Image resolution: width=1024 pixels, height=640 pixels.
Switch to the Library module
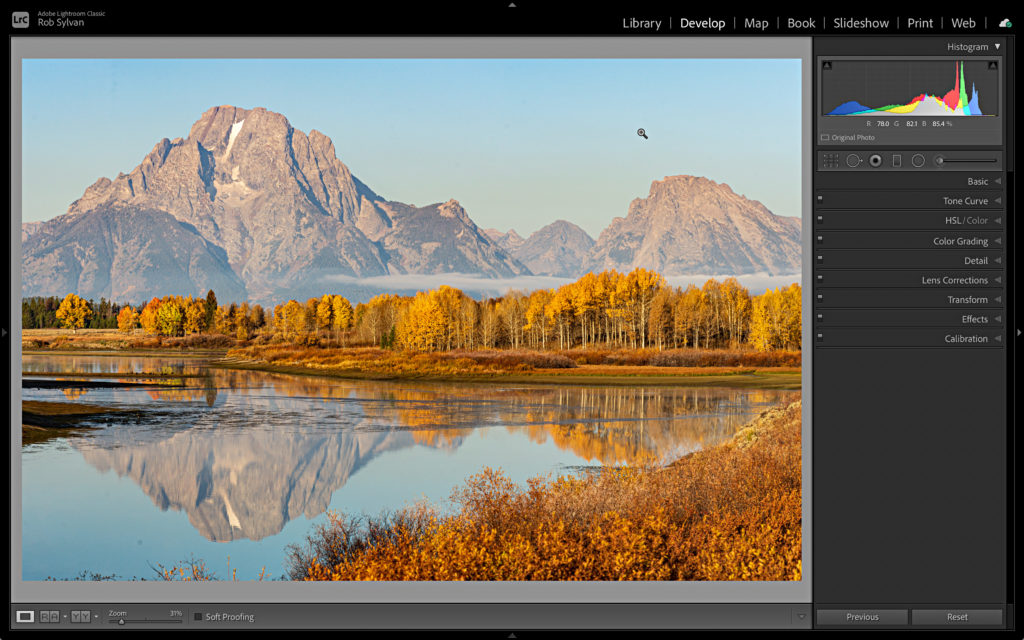pos(641,23)
